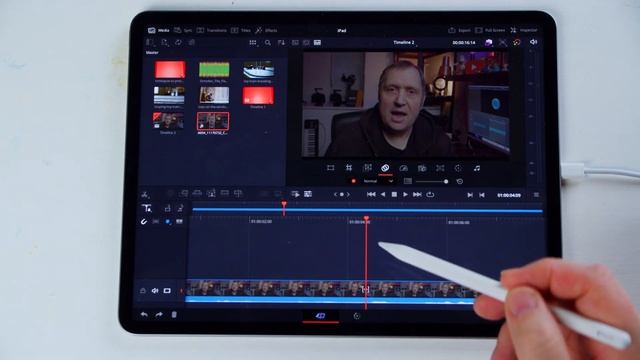Select the boat clip thumbnail
Viewport: 640px width, 360px height.
coord(258,69)
